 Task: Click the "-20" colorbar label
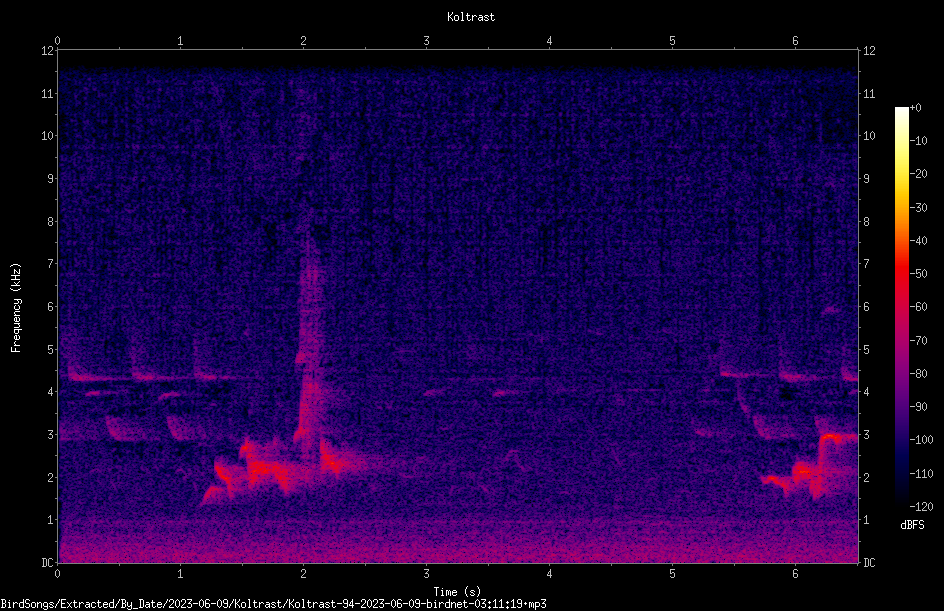918,174
